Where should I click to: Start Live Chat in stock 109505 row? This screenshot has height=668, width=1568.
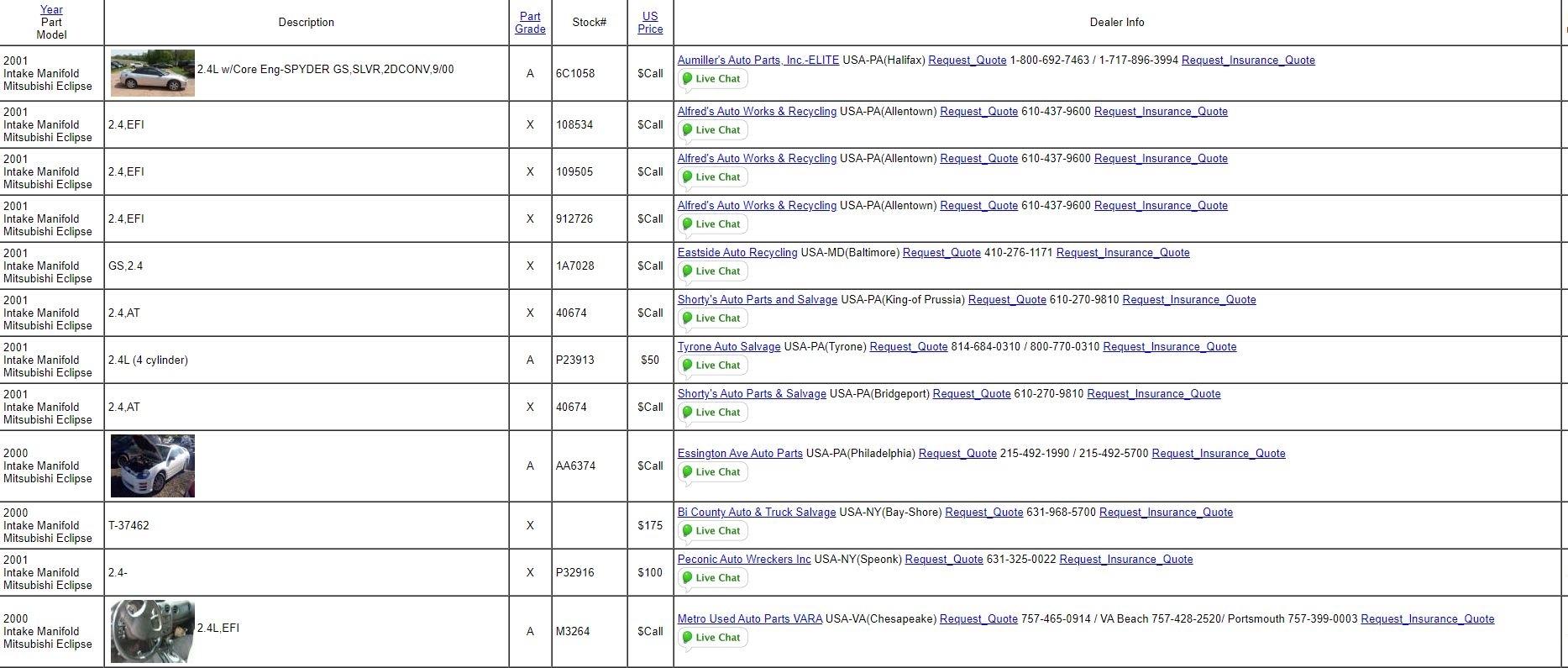[712, 177]
